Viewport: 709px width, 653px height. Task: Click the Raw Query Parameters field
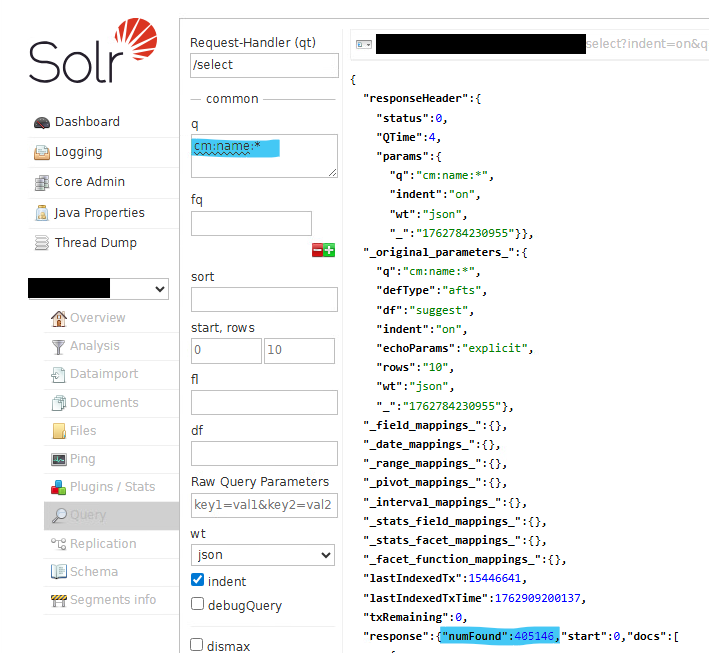pyautogui.click(x=264, y=504)
